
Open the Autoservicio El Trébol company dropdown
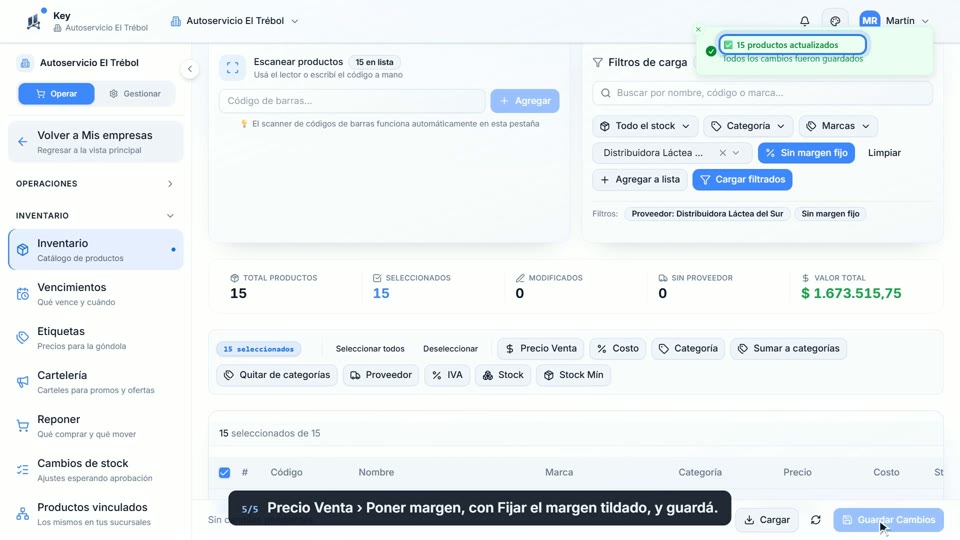click(x=234, y=21)
